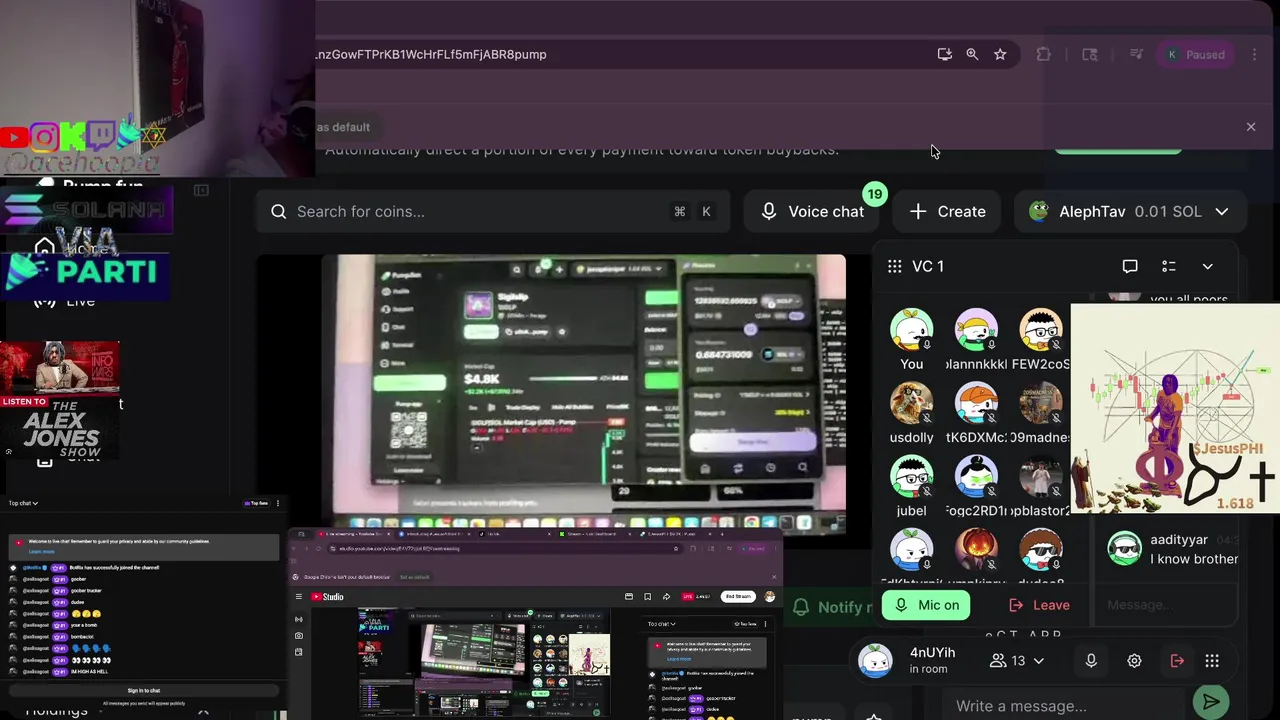
Task: Open Studio Stream sidebar icon
Action: tap(299, 619)
